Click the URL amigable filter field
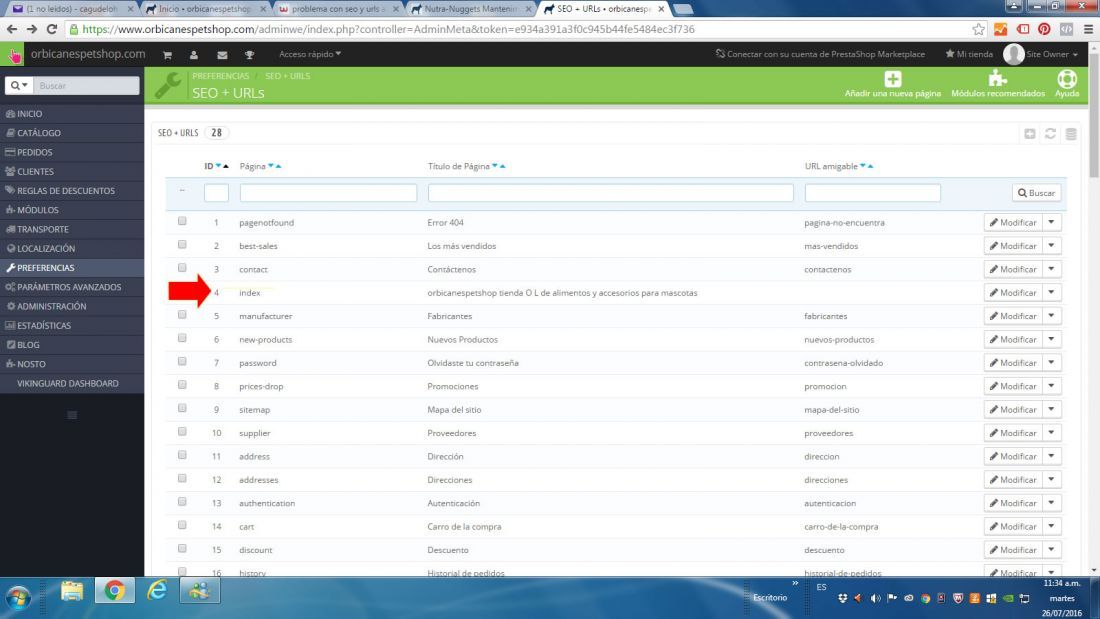1100x619 pixels. 872,193
